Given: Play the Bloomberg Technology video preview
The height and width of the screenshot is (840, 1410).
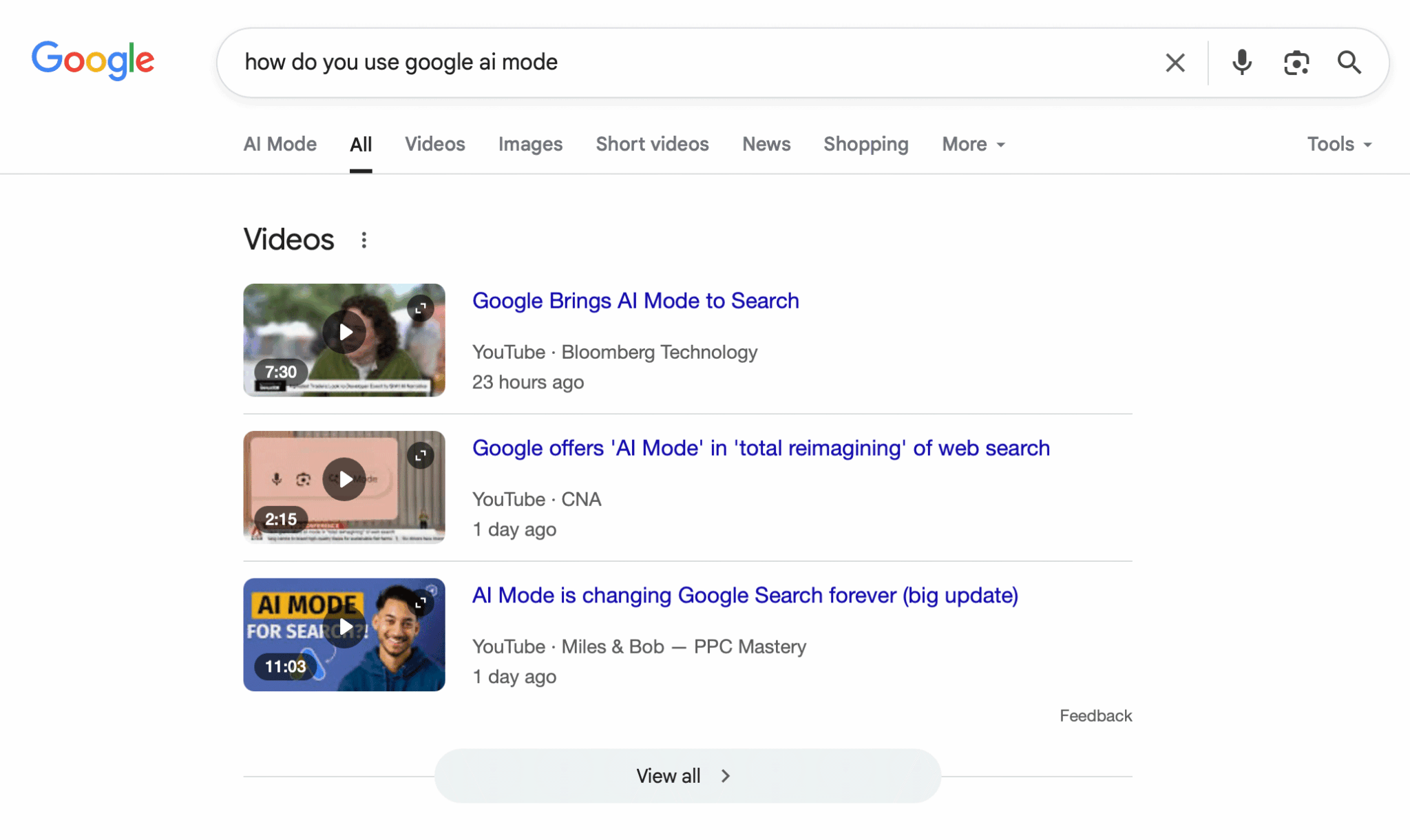Looking at the screenshot, I should click(344, 332).
